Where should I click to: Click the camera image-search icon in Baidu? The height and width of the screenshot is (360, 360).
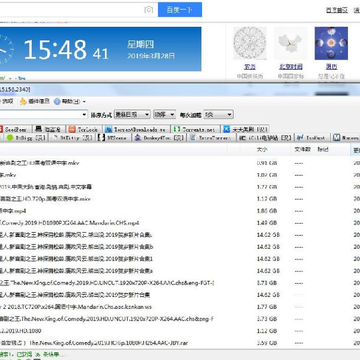tap(149, 10)
